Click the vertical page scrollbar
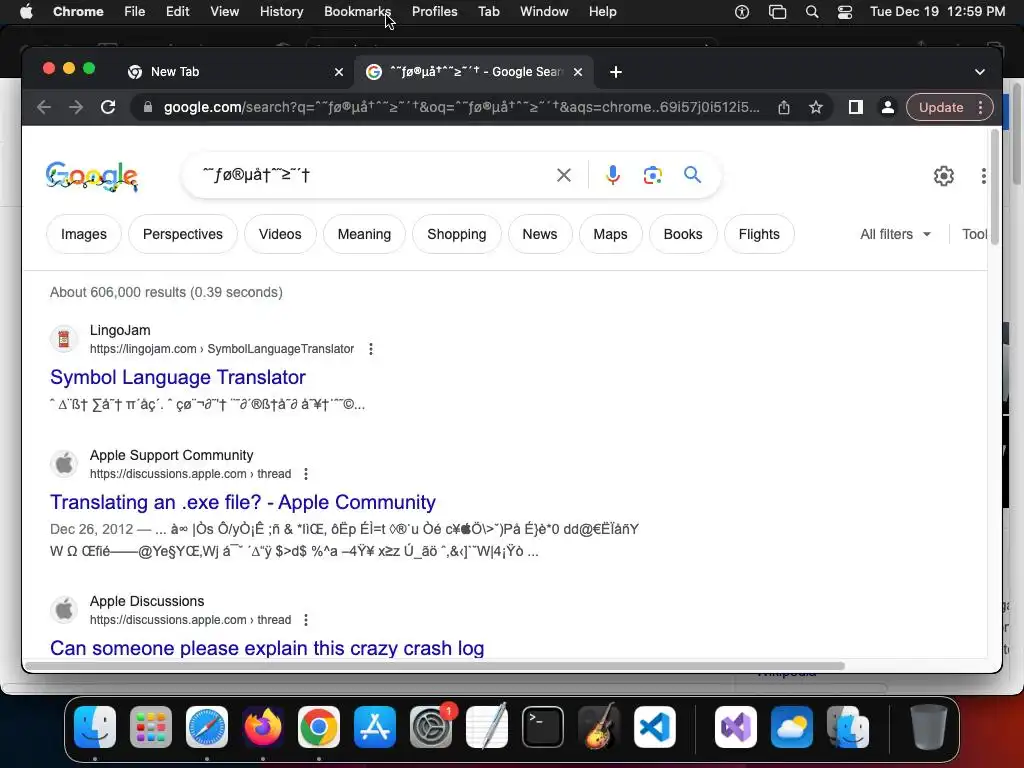The width and height of the screenshot is (1024, 768). 995,187
